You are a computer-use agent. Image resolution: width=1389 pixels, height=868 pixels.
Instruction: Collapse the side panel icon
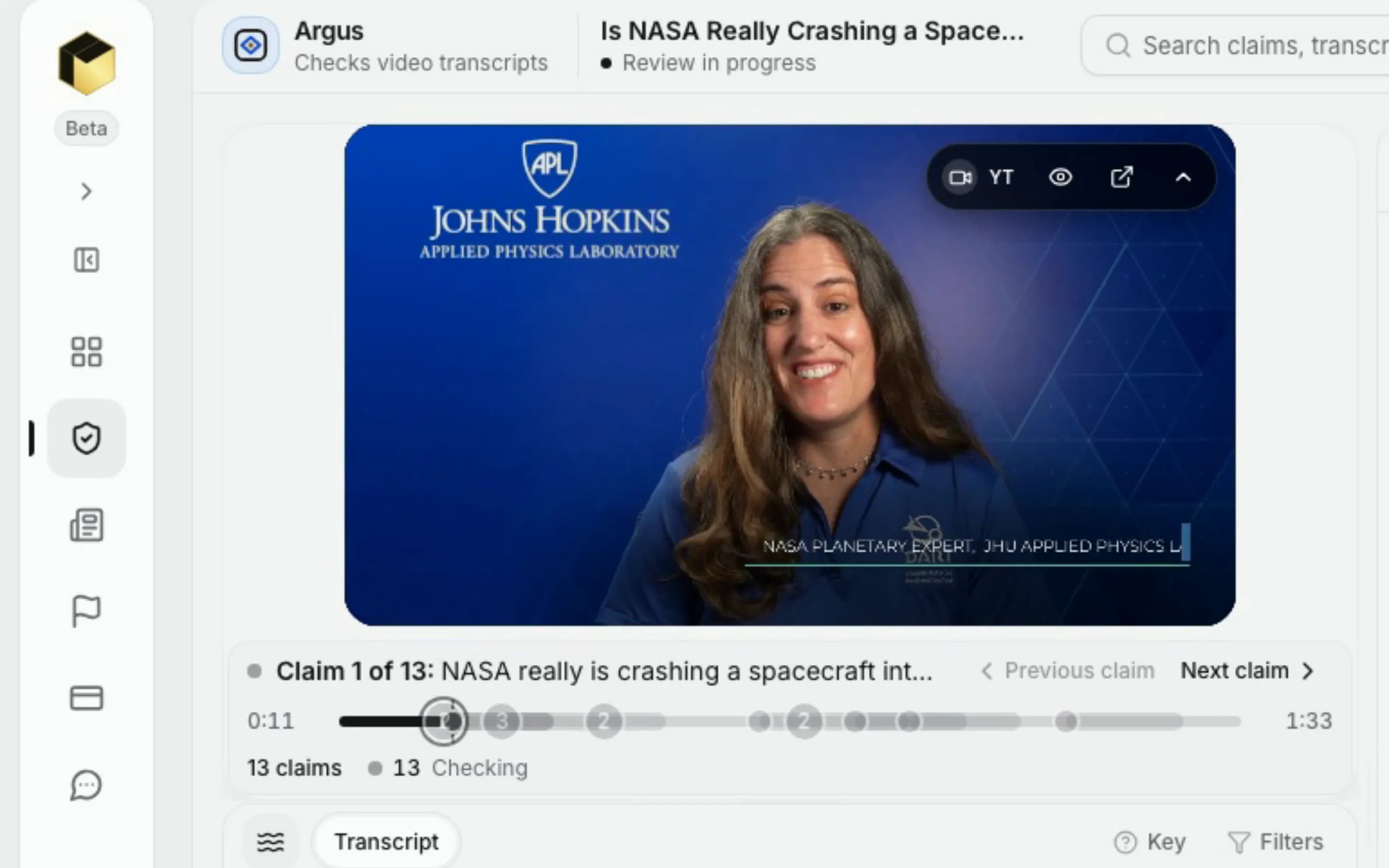(87, 260)
